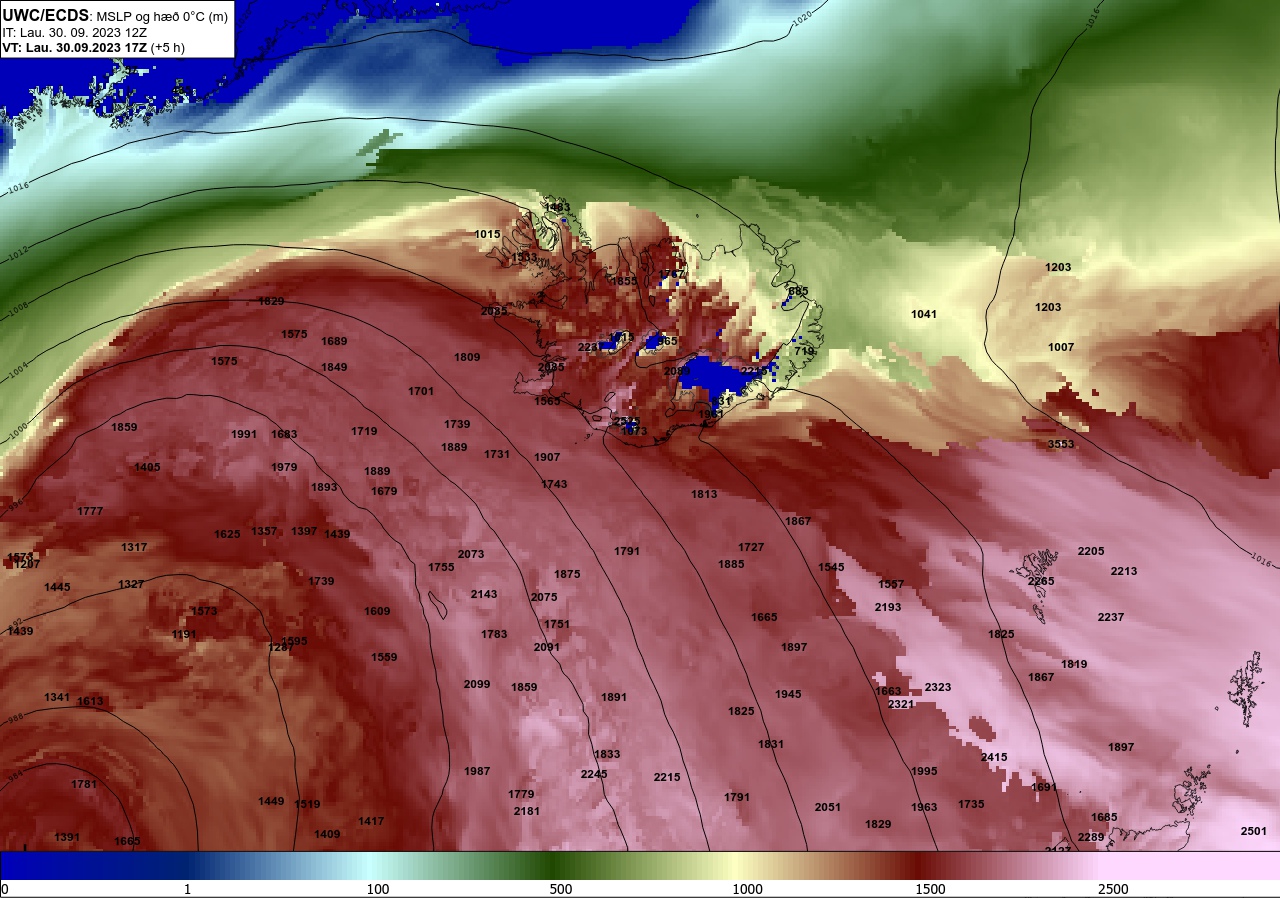
Task: Click the map value "2213"
Action: [x=1124, y=571]
